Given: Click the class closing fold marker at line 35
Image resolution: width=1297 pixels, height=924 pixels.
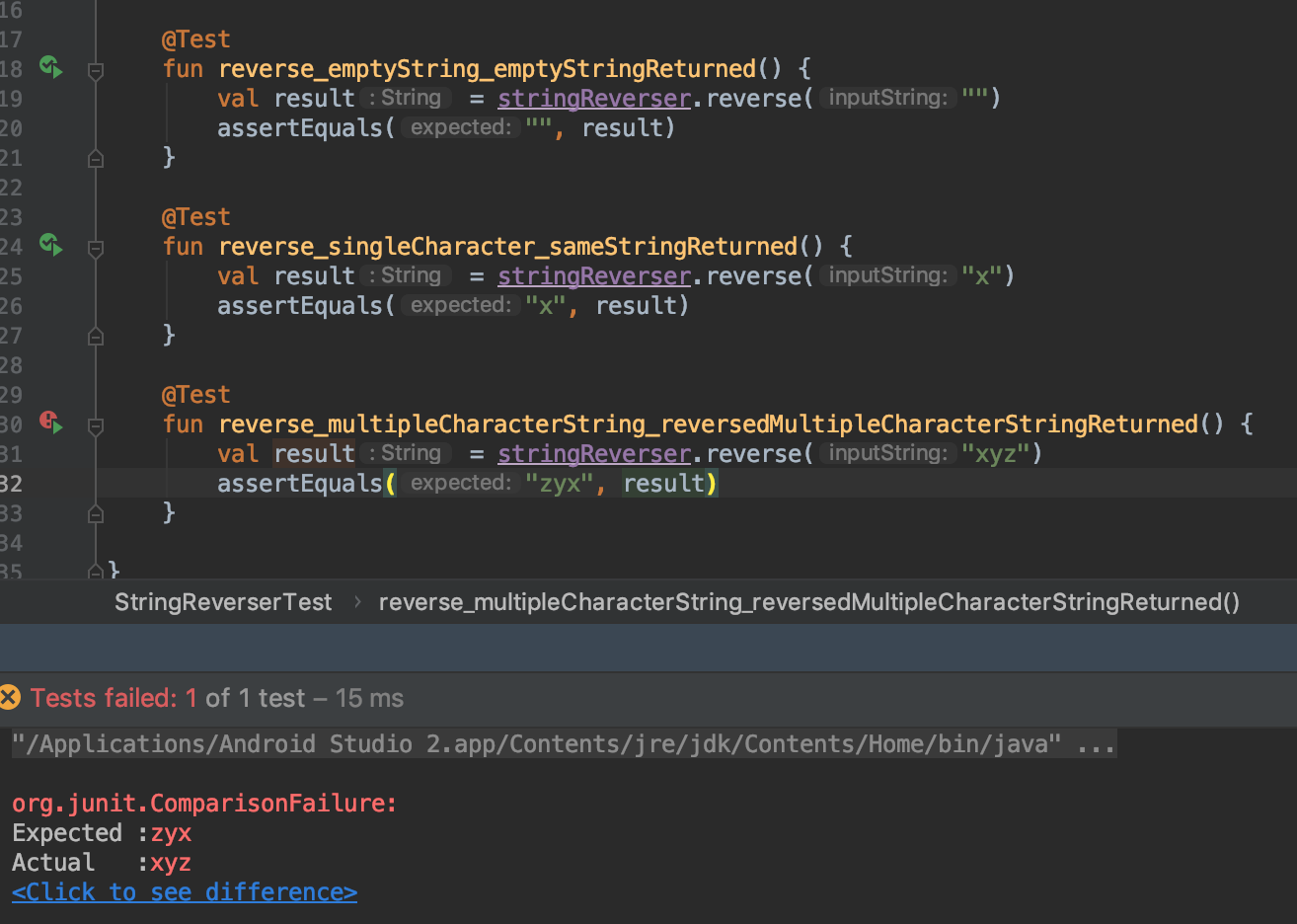Looking at the screenshot, I should click(95, 573).
